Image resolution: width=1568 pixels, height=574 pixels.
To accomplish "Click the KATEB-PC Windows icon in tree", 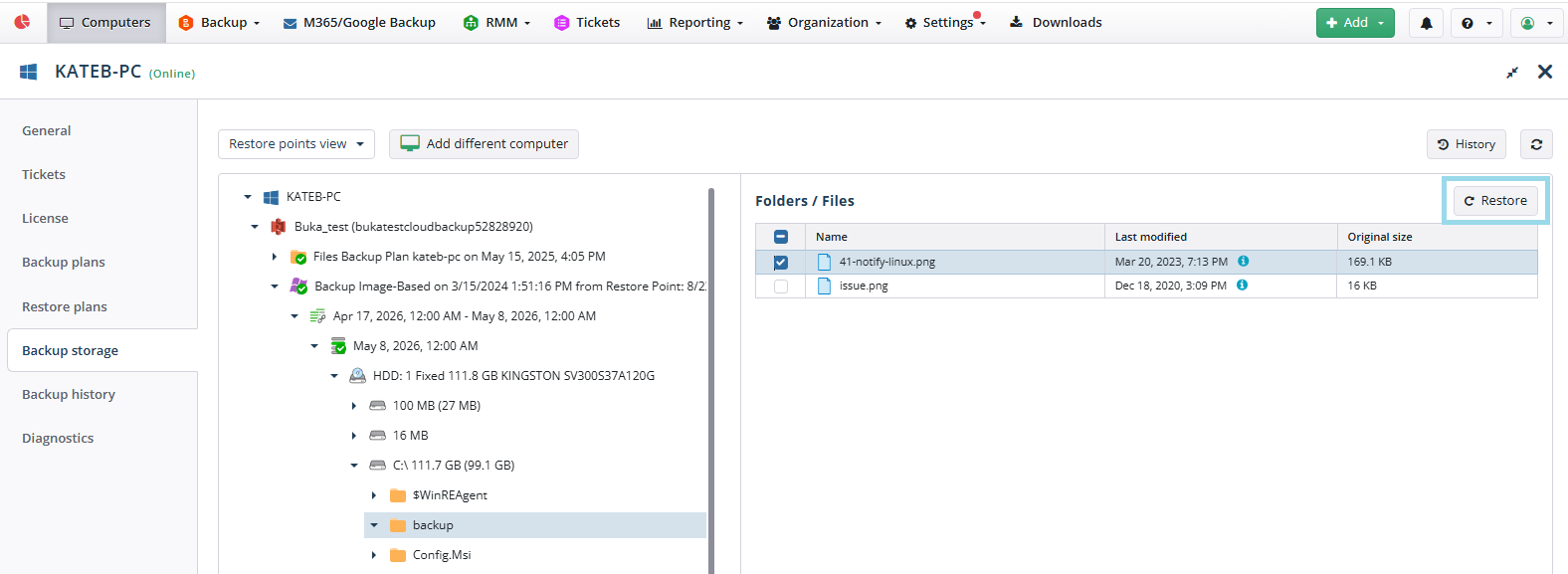I will 271,197.
